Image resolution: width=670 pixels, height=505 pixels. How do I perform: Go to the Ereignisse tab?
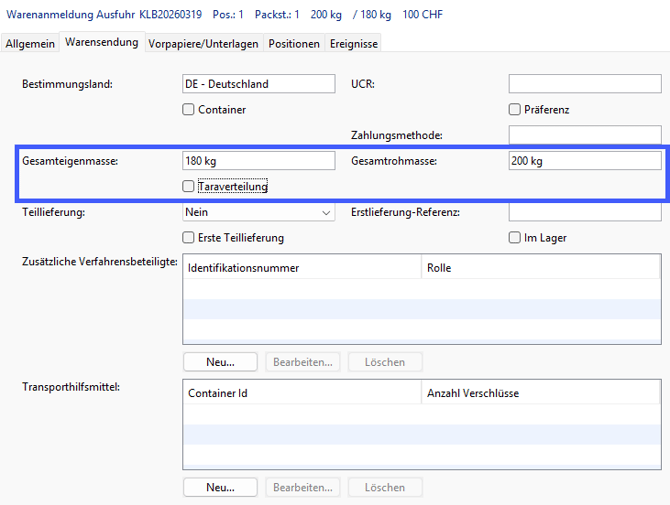coord(354,43)
